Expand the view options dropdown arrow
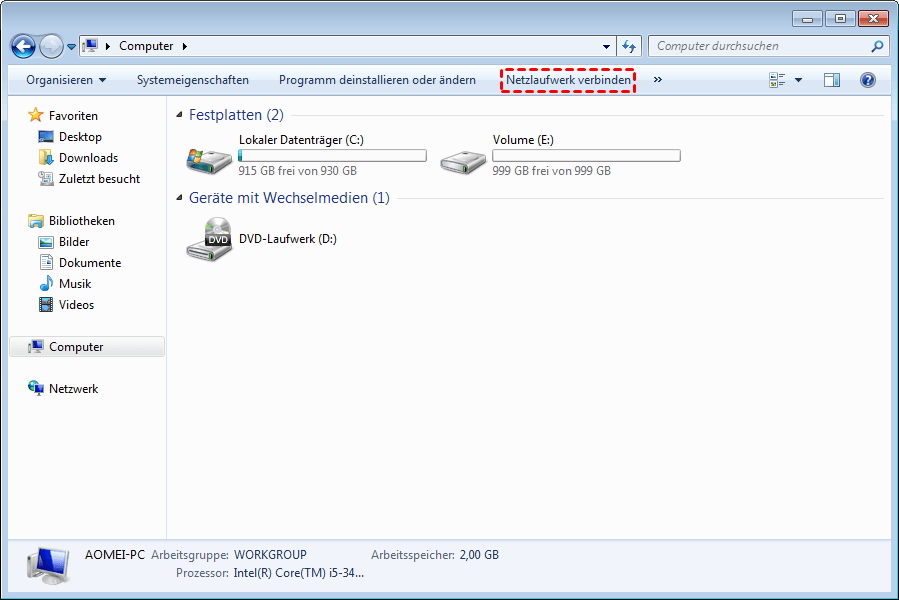This screenshot has width=899, height=600. tap(798, 80)
